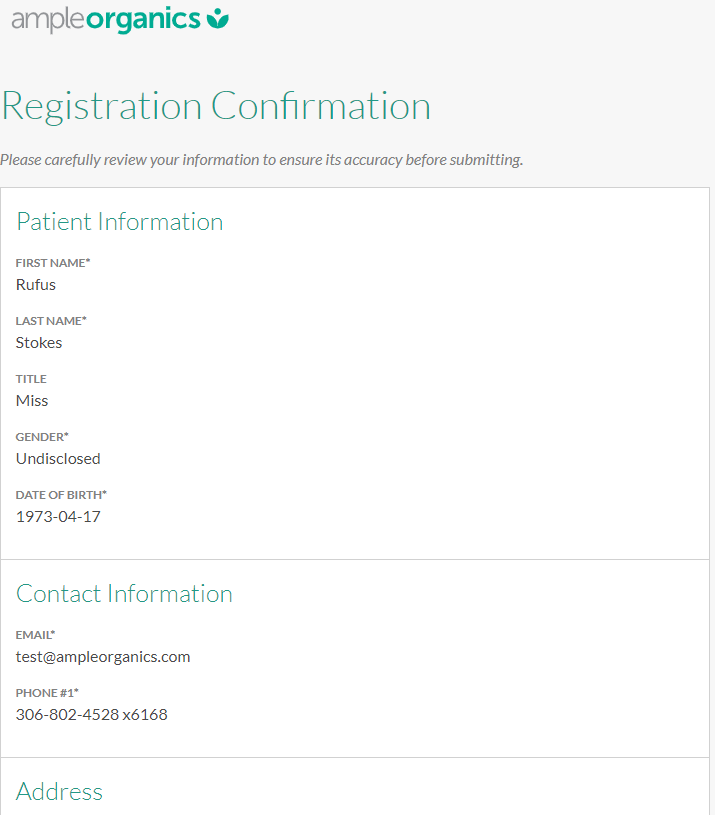Click the Gender field label
715x815 pixels.
pos(42,437)
